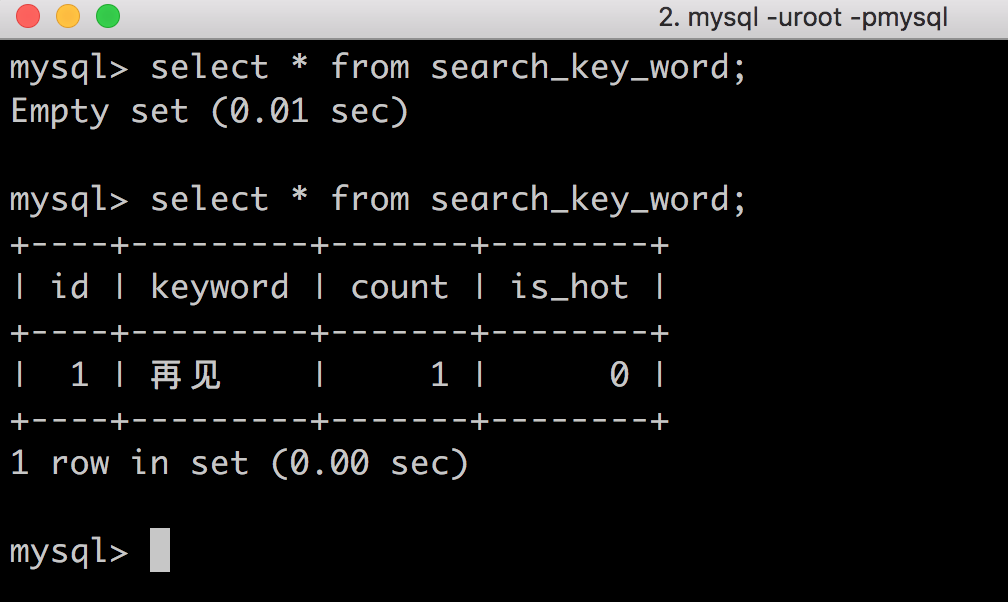Click the last empty mysql> prompt text
Image resolution: width=1008 pixels, height=602 pixels.
click(x=69, y=552)
